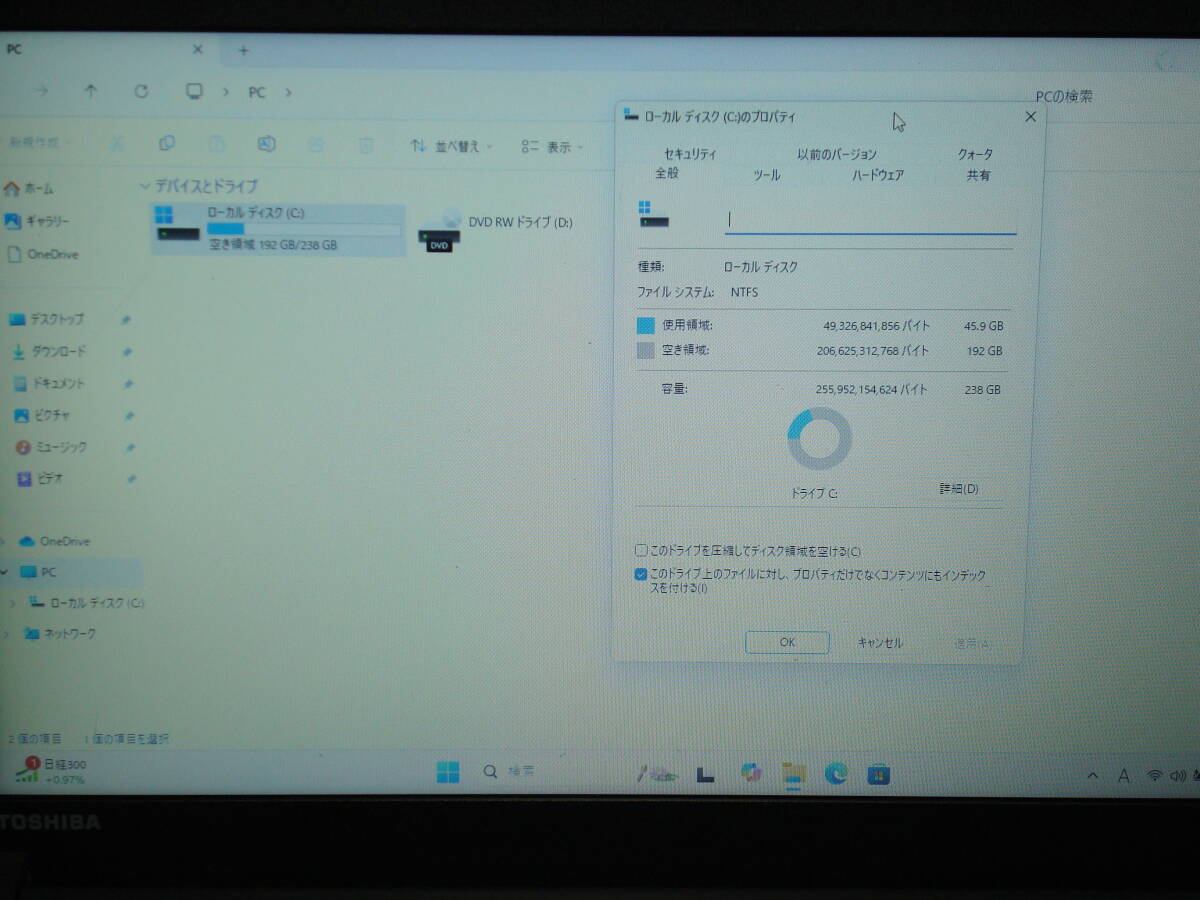Viewport: 1200px width, 900px height.
Task: Click the Paste icon in Explorer toolbar
Action: 216,143
